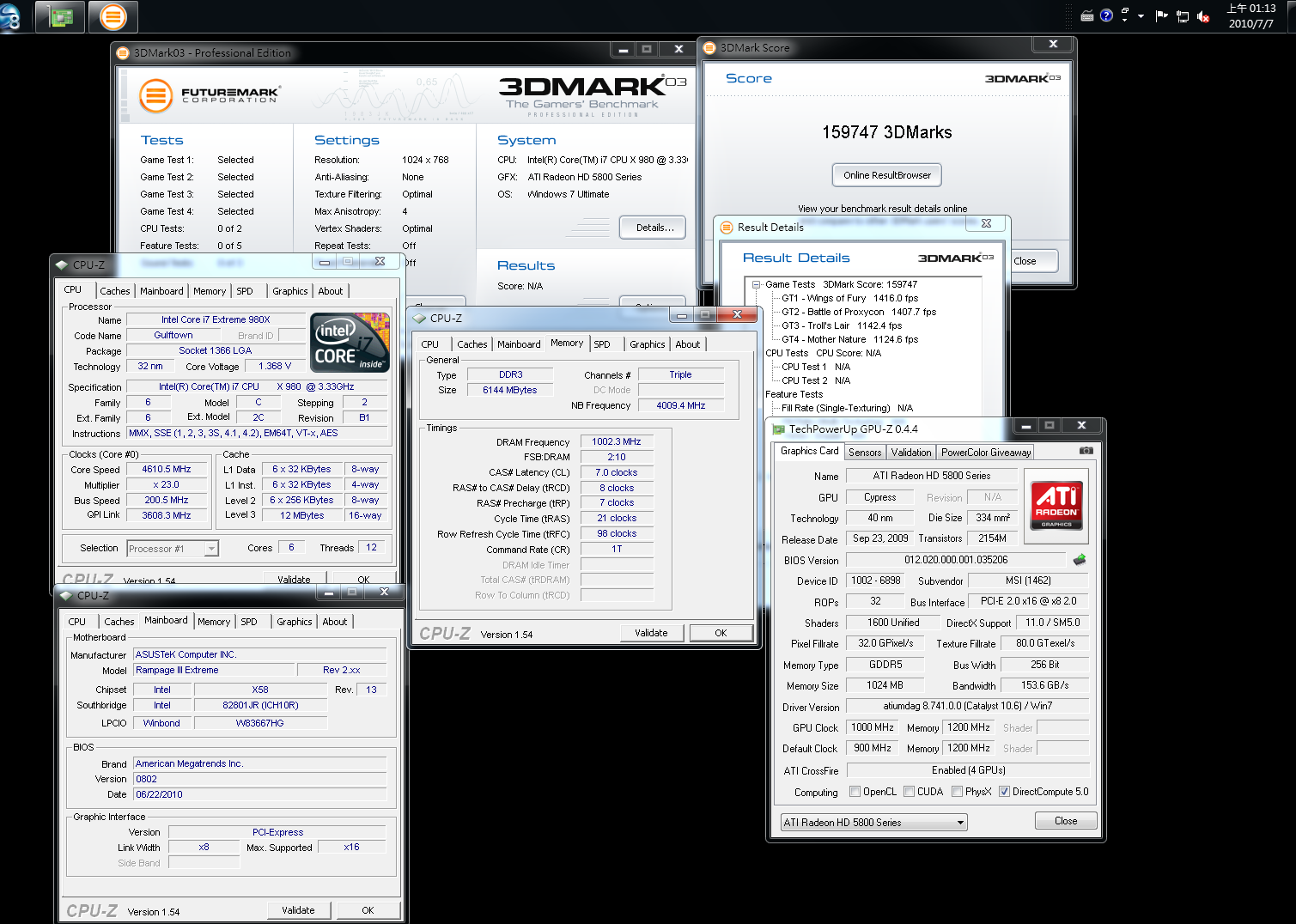Screen dimensions: 1296x924
Task: Uncheck the DirectCompute 5.0 checkbox
Action: click(x=1004, y=792)
